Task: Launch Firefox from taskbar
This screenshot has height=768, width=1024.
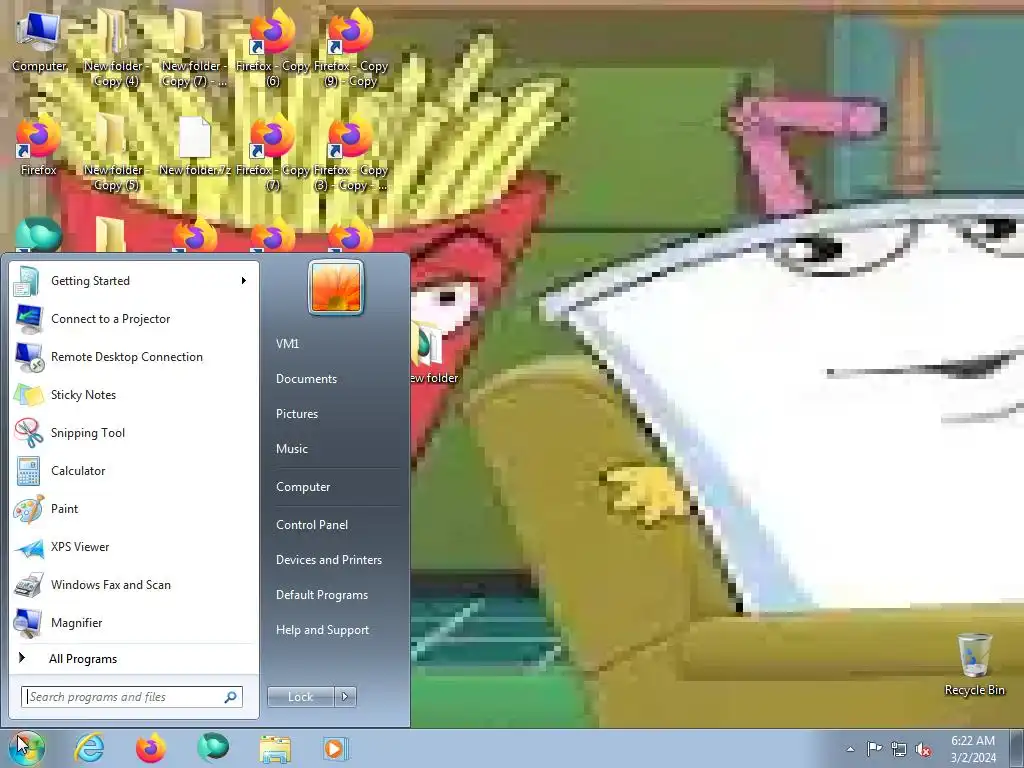Action: coord(151,748)
